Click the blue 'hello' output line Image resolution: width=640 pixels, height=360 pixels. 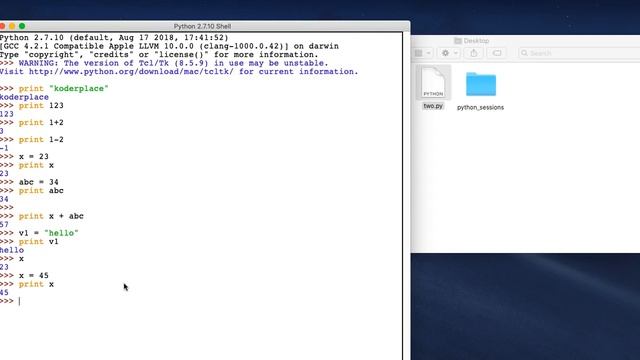[12, 250]
